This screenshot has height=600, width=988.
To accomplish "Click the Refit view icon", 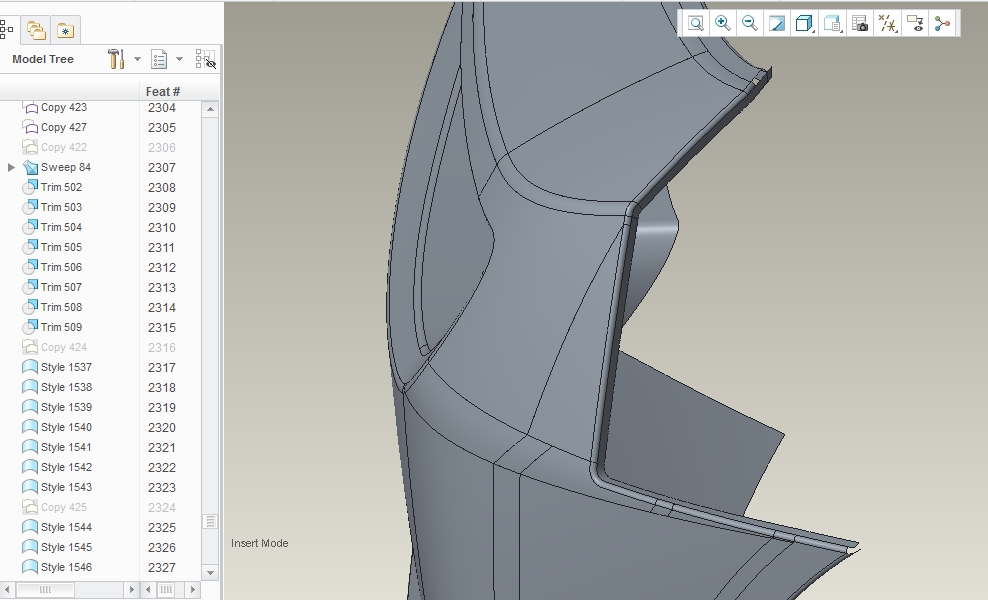I will [696, 24].
